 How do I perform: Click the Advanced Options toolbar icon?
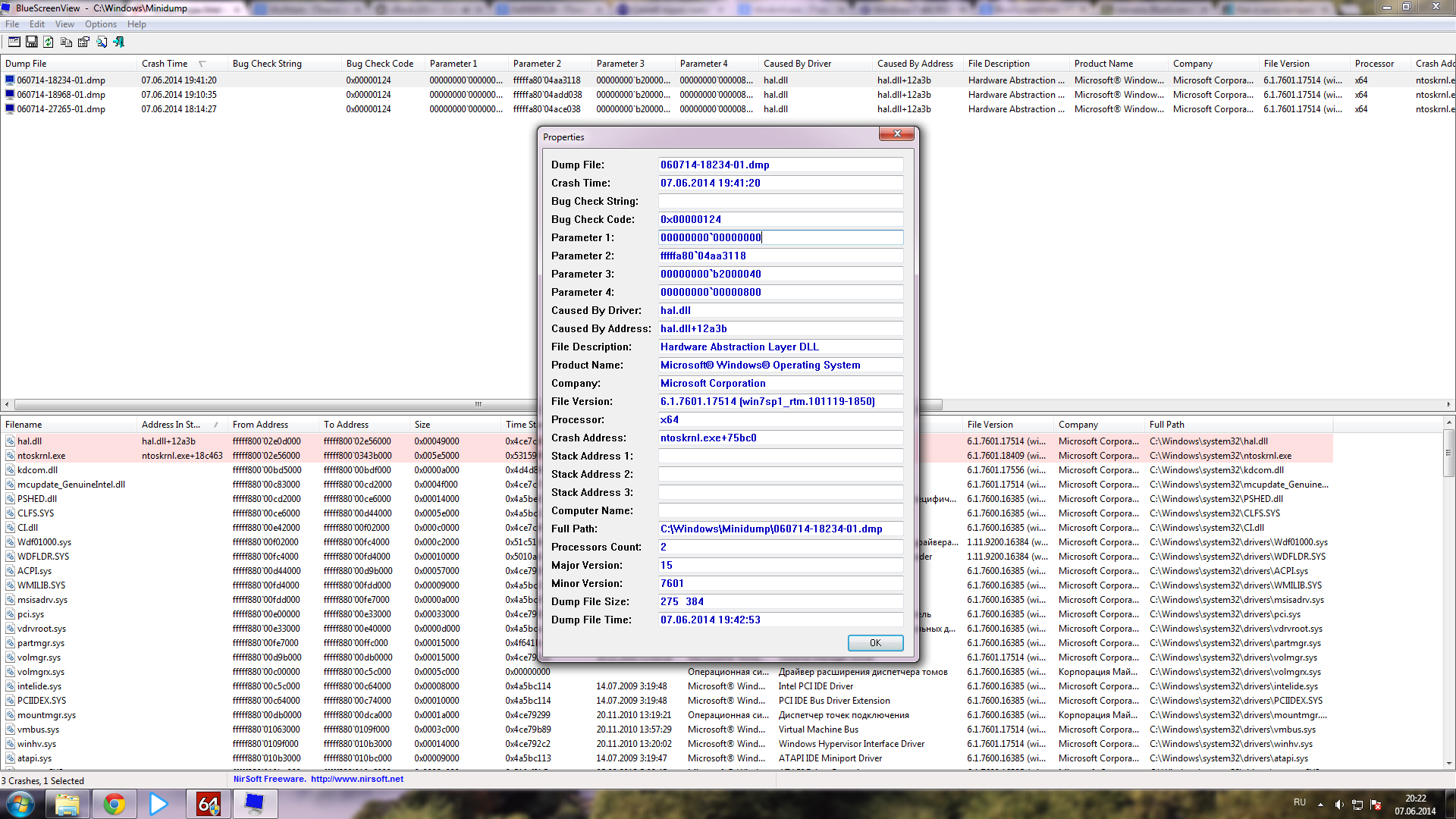14,42
